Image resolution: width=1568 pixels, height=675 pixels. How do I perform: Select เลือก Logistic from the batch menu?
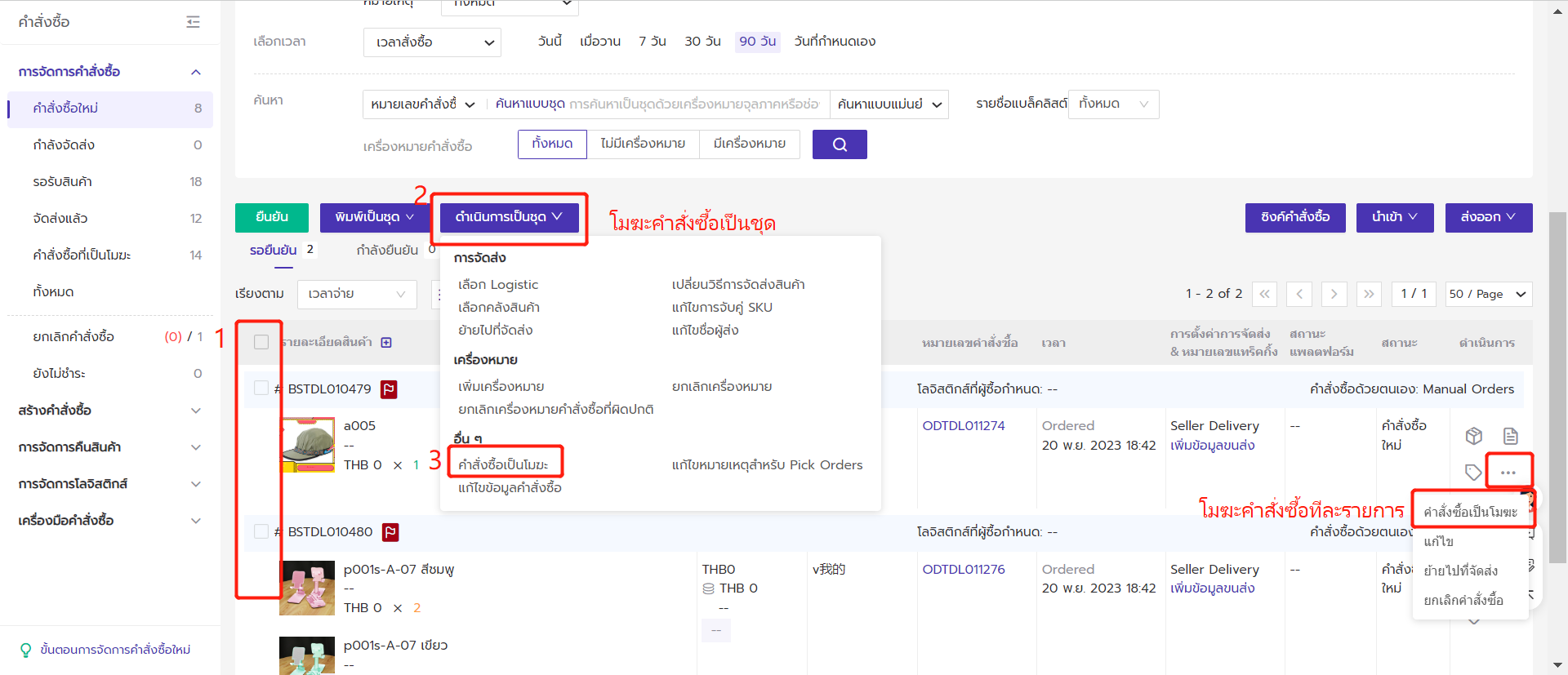coord(498,284)
